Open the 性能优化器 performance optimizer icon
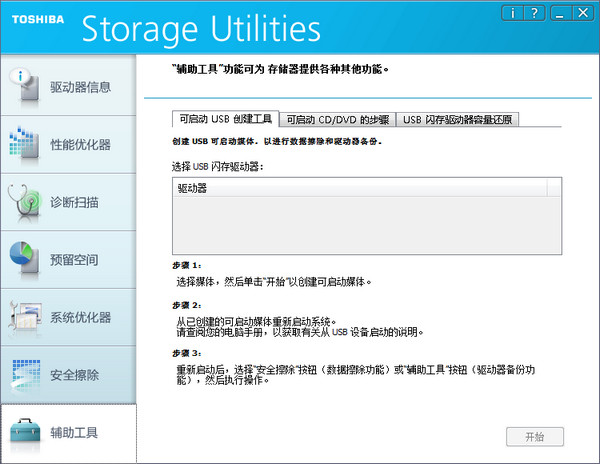Screen dimensions: 600x464 (24, 143)
